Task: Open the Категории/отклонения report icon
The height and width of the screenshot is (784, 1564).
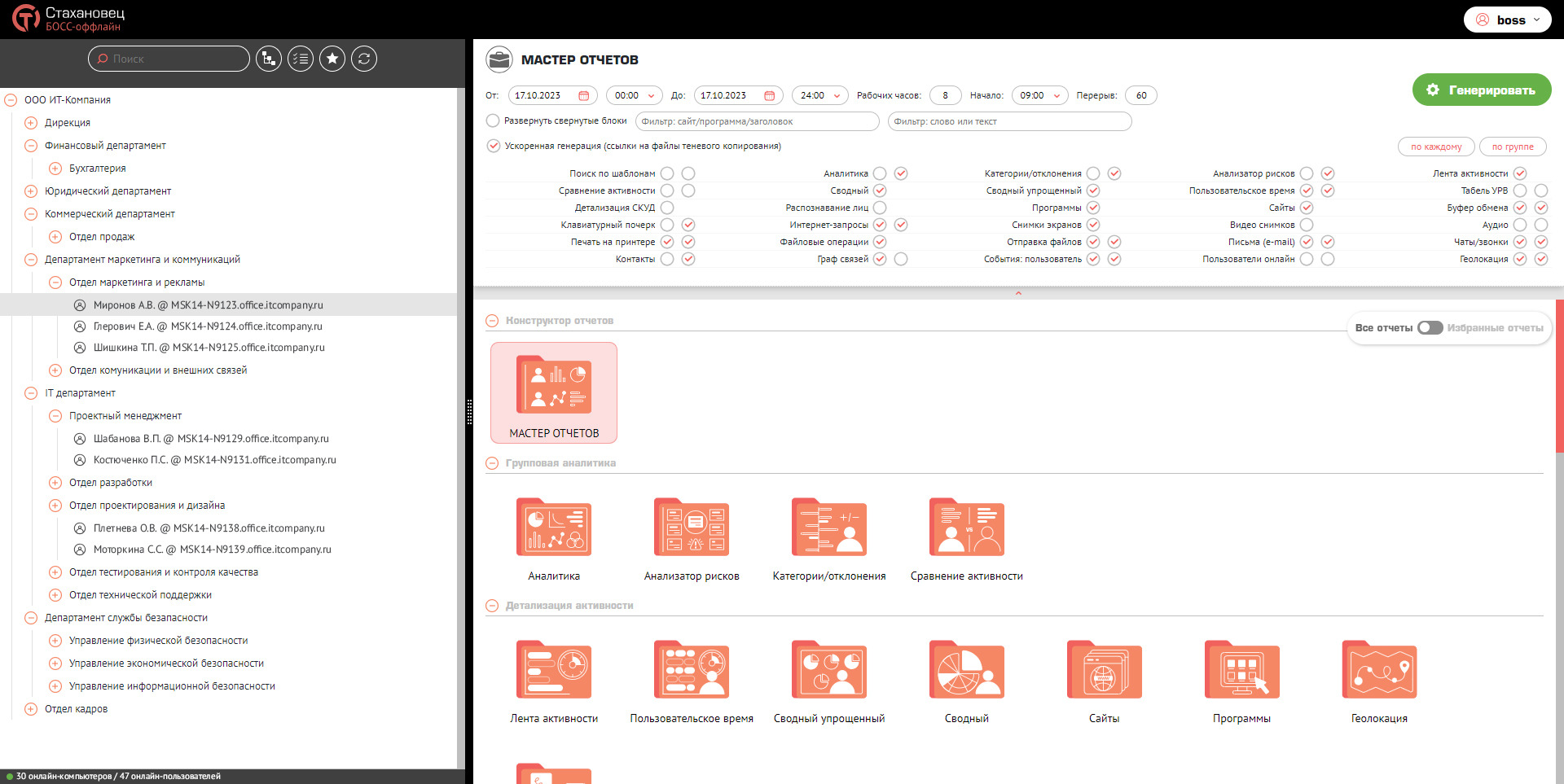Action: [829, 528]
